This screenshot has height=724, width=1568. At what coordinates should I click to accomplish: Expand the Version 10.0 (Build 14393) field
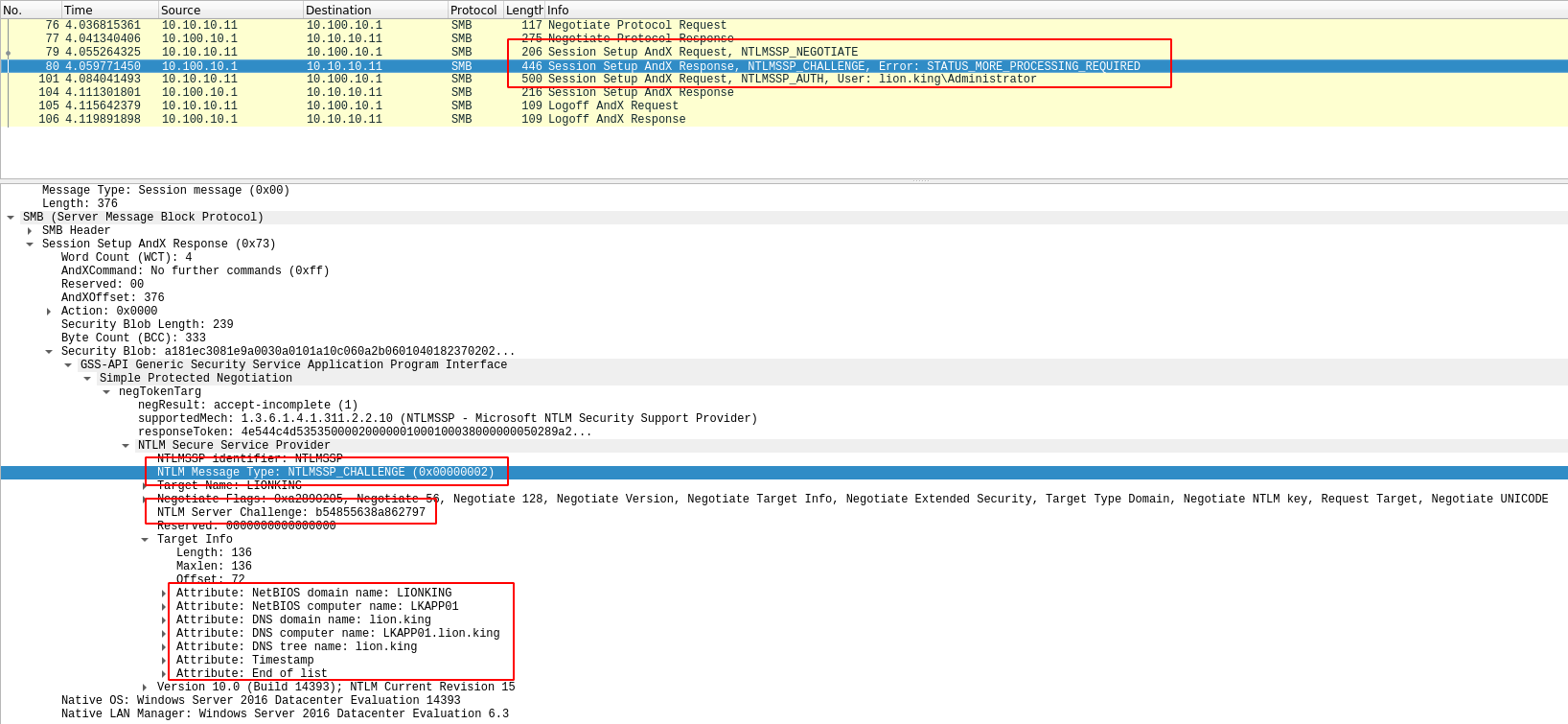pos(145,688)
